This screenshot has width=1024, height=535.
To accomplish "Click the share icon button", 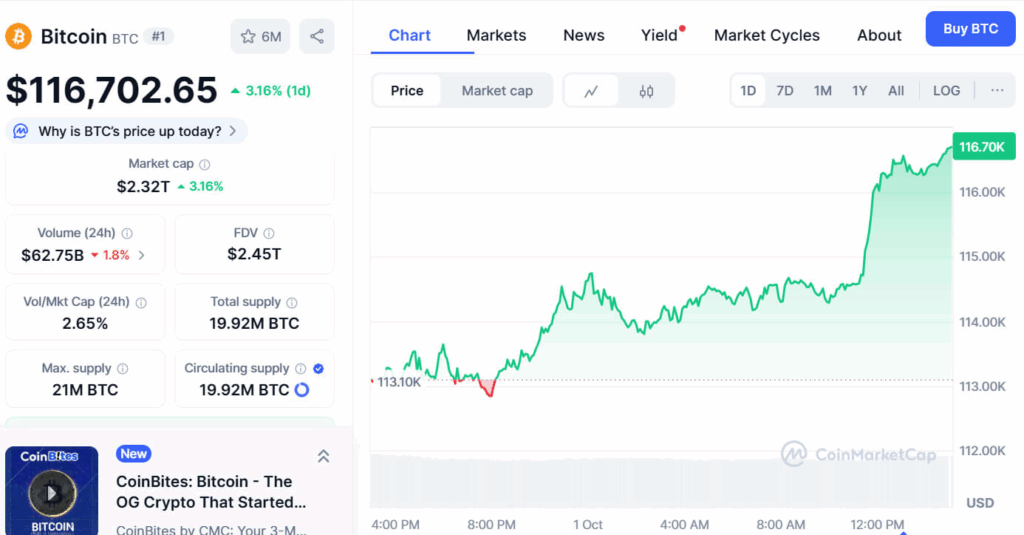I will click(317, 37).
